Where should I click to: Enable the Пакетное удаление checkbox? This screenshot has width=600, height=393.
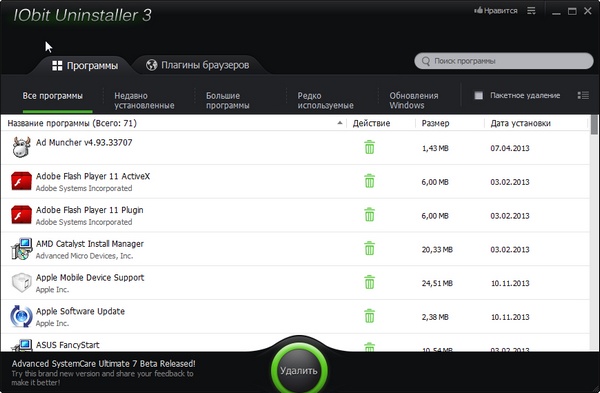[478, 95]
